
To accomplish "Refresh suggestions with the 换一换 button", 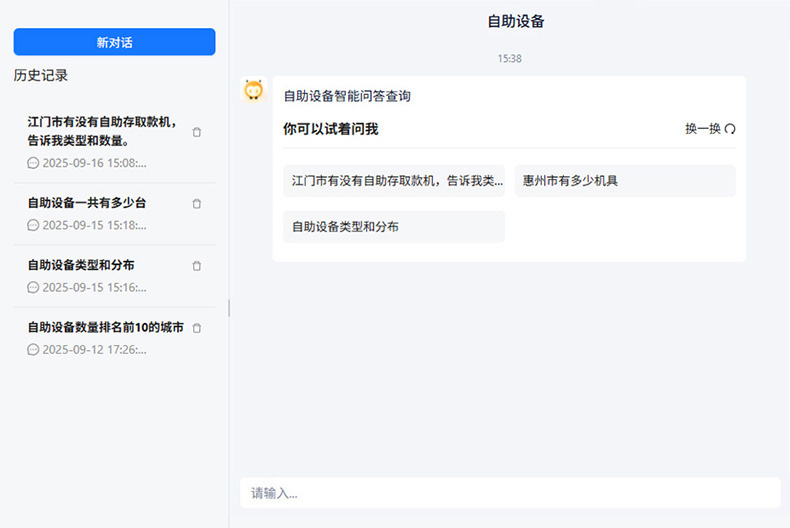I will click(710, 129).
